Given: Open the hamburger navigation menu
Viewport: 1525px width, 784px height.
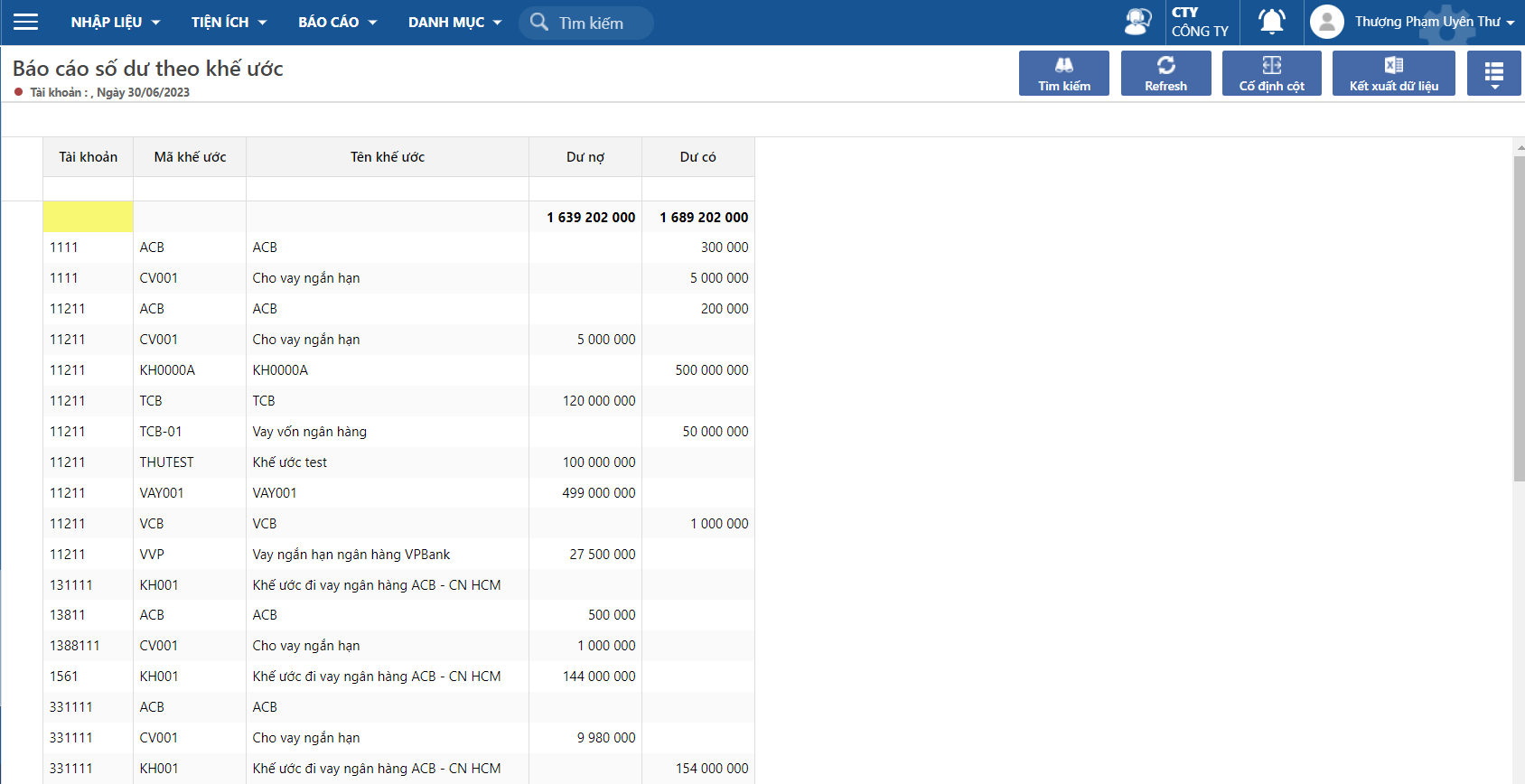Looking at the screenshot, I should pos(26,23).
